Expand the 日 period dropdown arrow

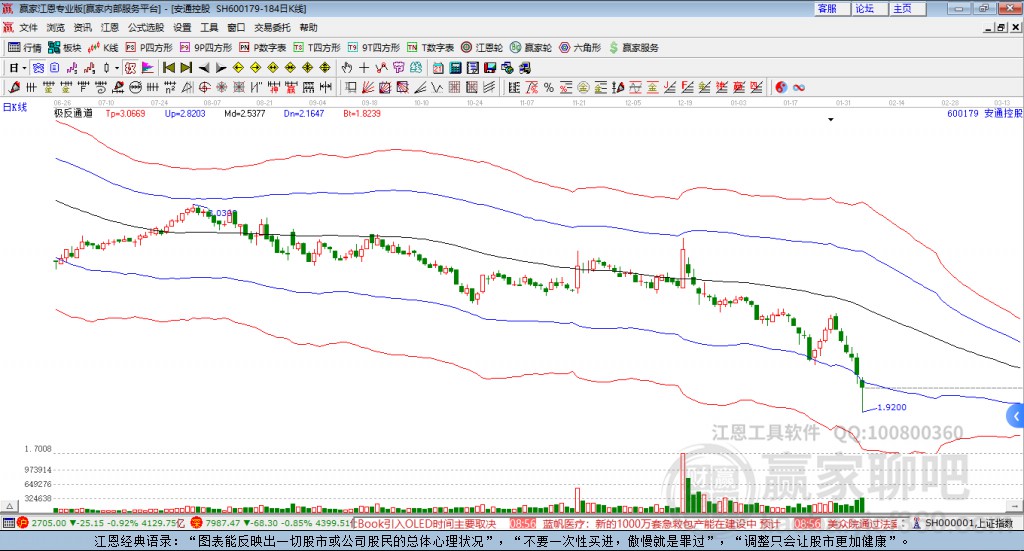[24, 68]
